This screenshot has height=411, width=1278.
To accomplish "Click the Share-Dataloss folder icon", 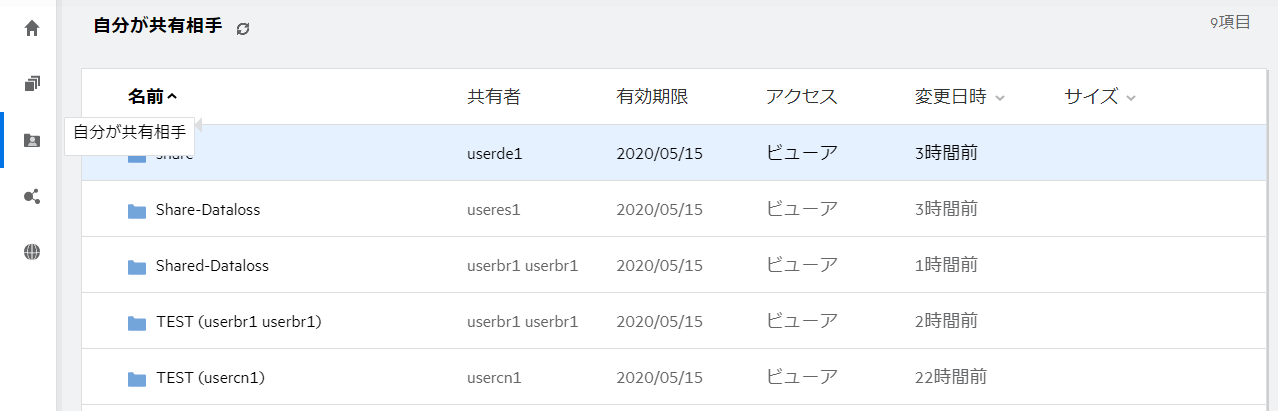I will click(x=137, y=211).
